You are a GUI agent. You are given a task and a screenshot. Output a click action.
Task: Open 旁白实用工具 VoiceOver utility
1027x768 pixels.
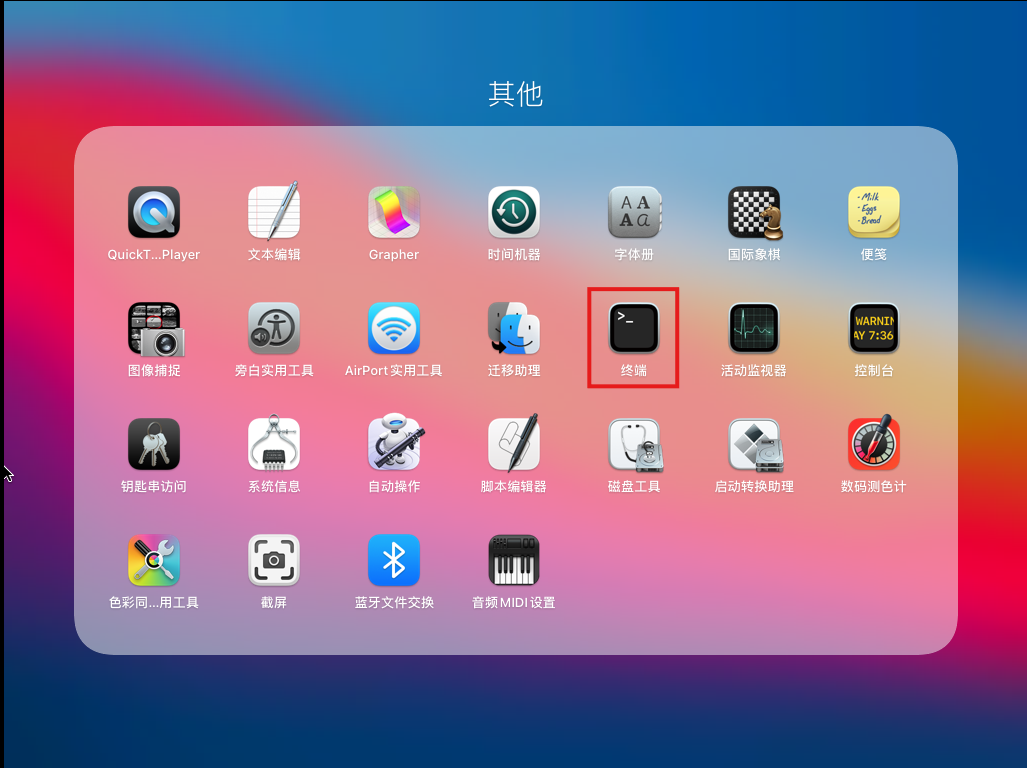[x=274, y=328]
